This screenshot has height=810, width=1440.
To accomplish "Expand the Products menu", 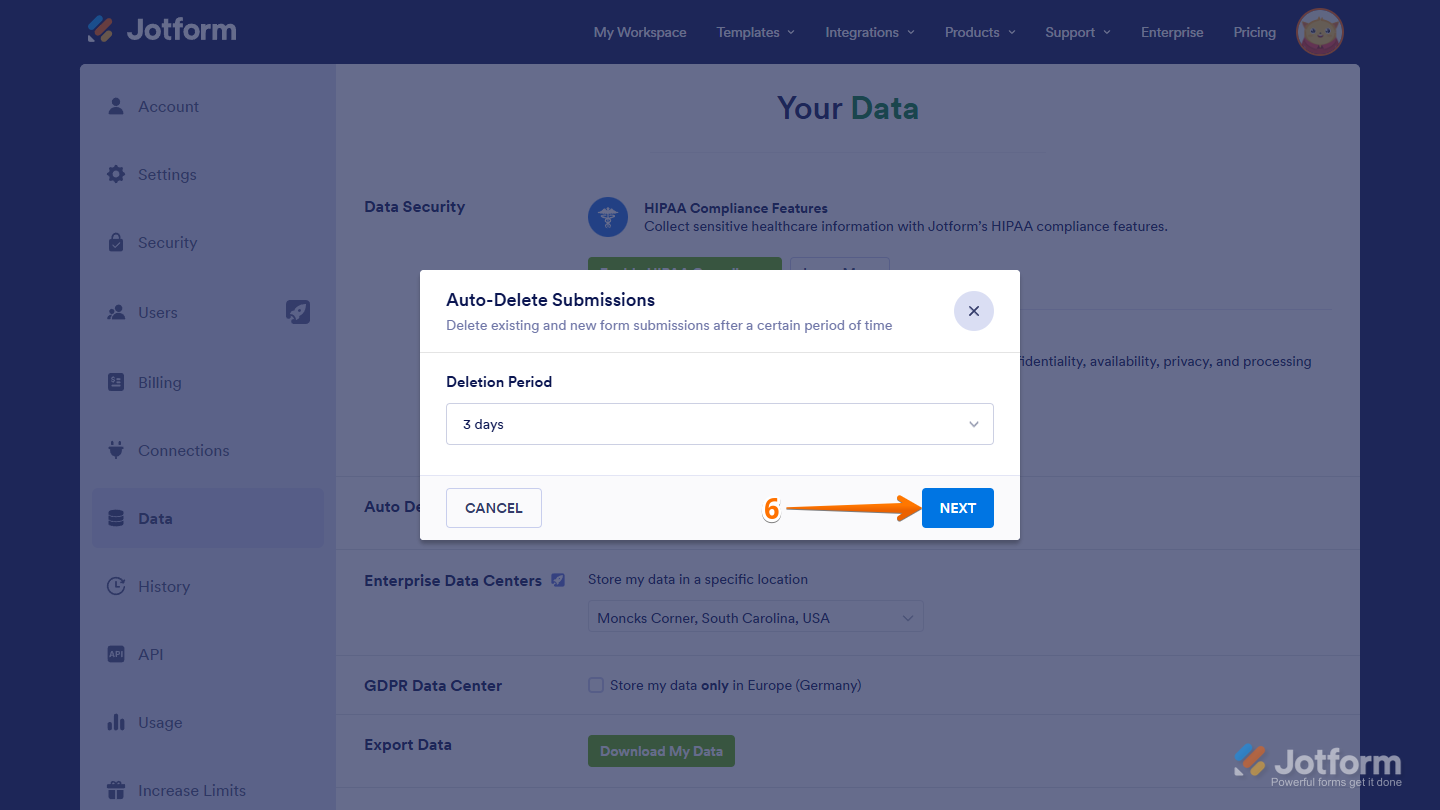I will [x=979, y=32].
